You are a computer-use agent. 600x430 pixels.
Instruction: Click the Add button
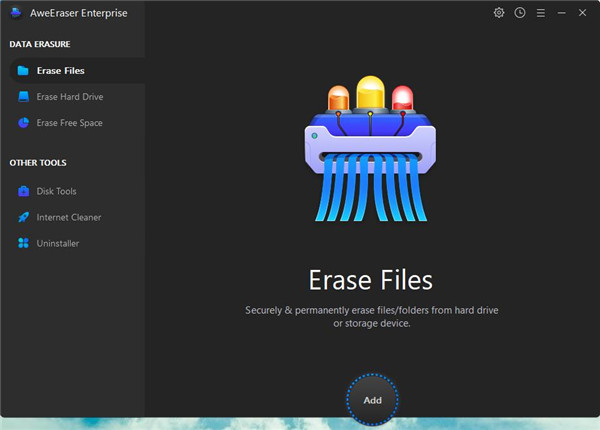click(x=372, y=400)
